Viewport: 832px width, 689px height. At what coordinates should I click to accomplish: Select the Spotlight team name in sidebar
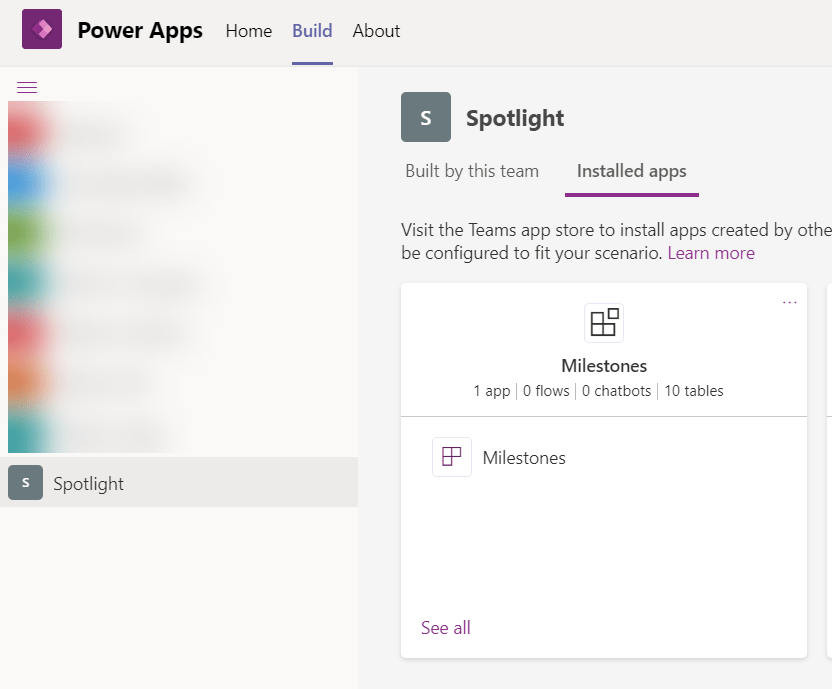pos(89,484)
